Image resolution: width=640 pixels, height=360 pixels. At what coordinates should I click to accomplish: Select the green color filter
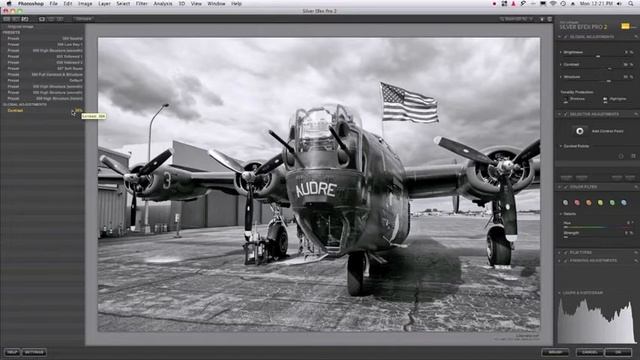[612, 202]
